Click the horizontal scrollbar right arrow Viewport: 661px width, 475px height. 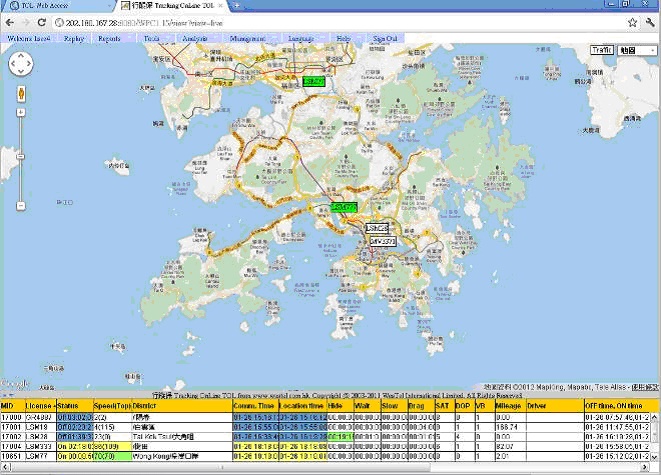pos(645,467)
